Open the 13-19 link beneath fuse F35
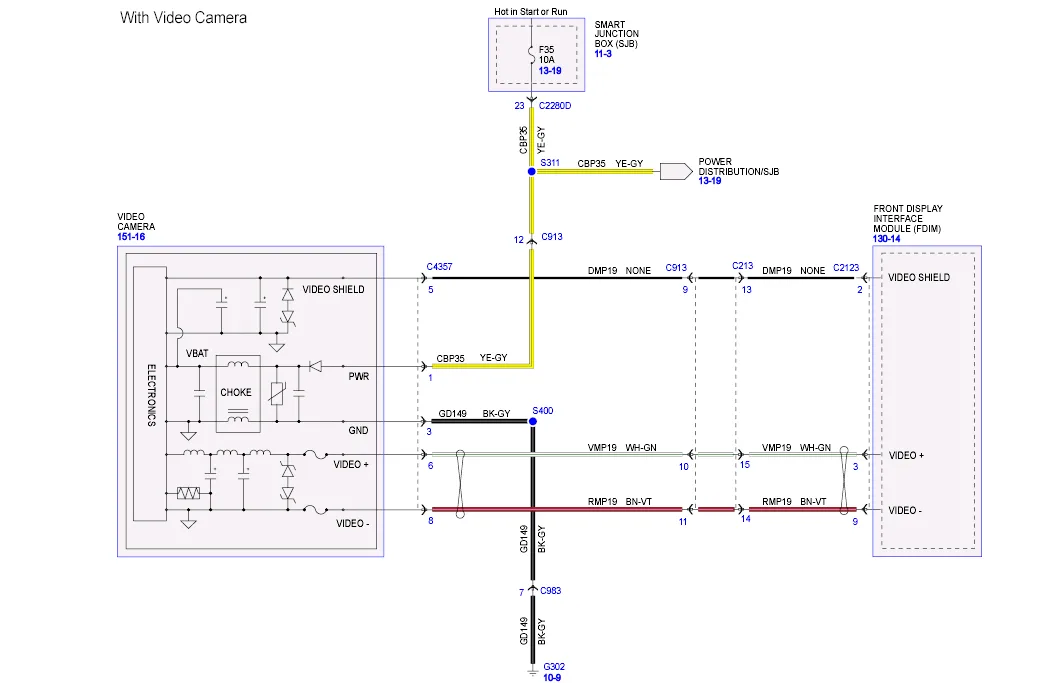 [549, 70]
